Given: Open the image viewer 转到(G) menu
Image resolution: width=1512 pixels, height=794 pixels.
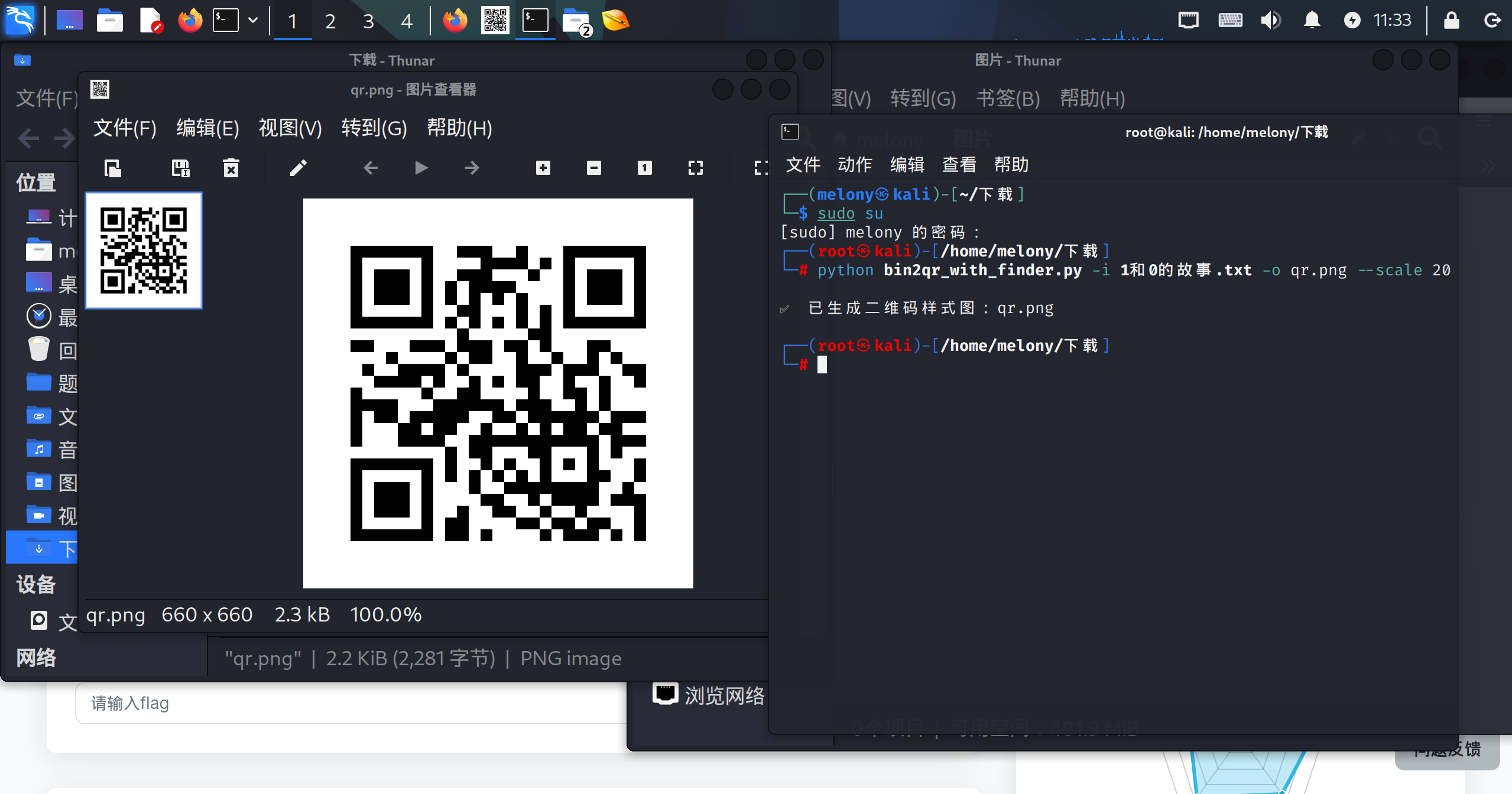Looking at the screenshot, I should click(x=374, y=128).
